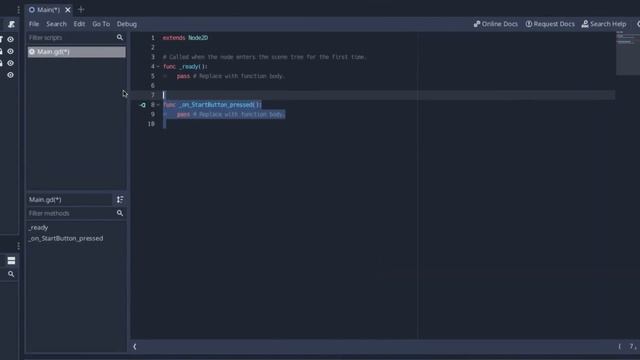Collapse the _ready function fold arrow
This screenshot has width=640, height=360.
(158, 67)
